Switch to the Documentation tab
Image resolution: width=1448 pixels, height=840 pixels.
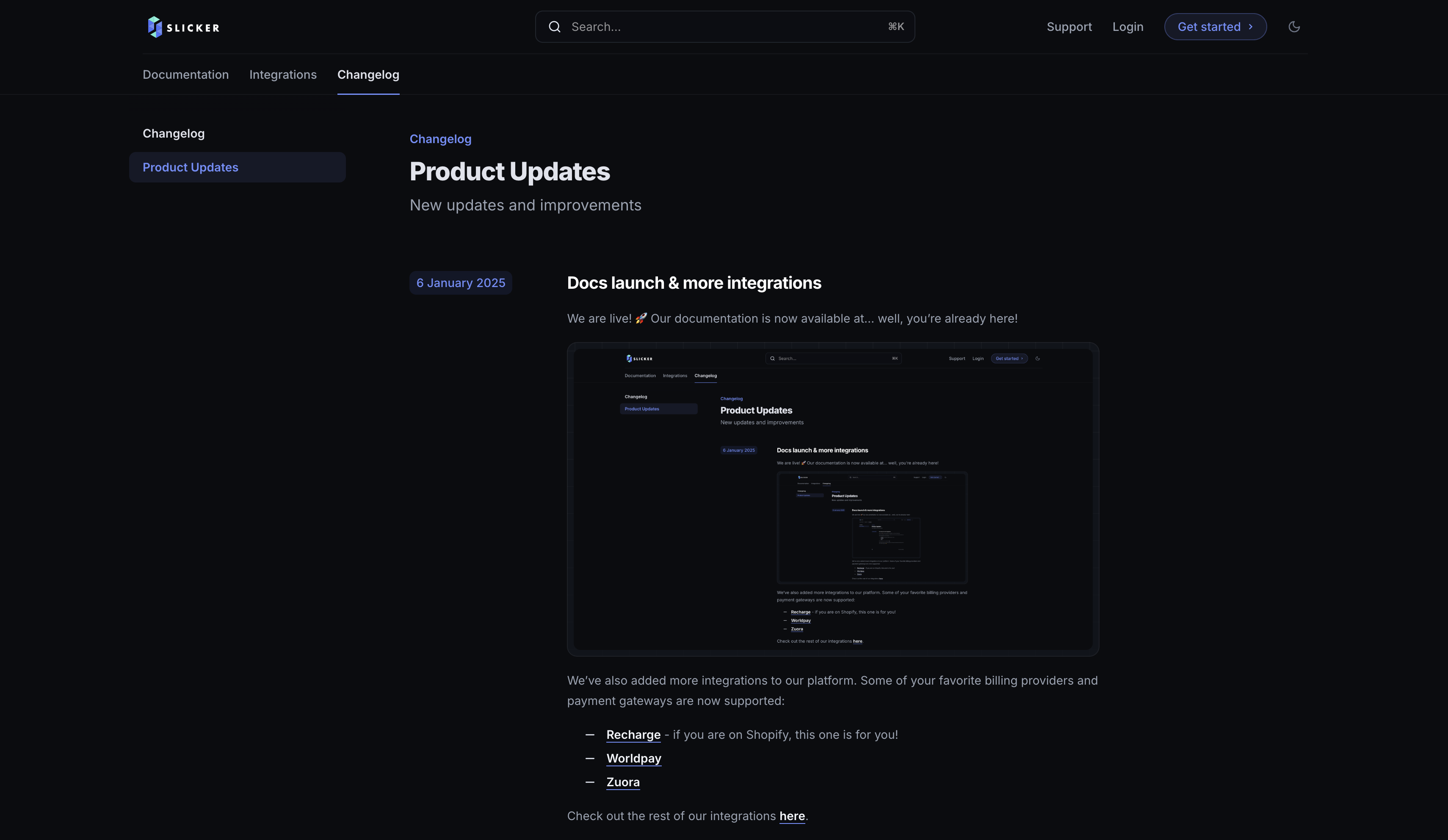point(185,75)
